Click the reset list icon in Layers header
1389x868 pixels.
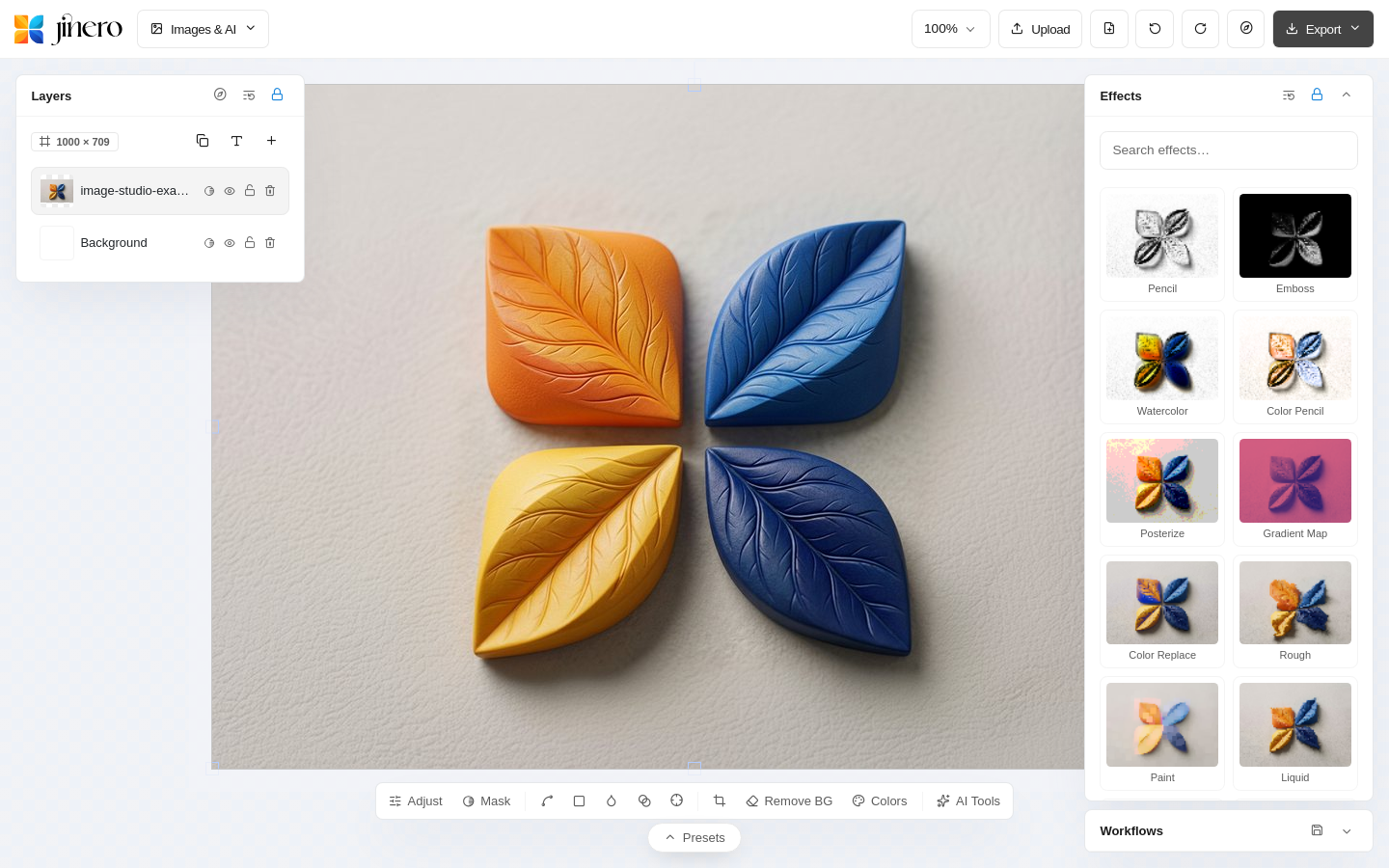pos(249,95)
